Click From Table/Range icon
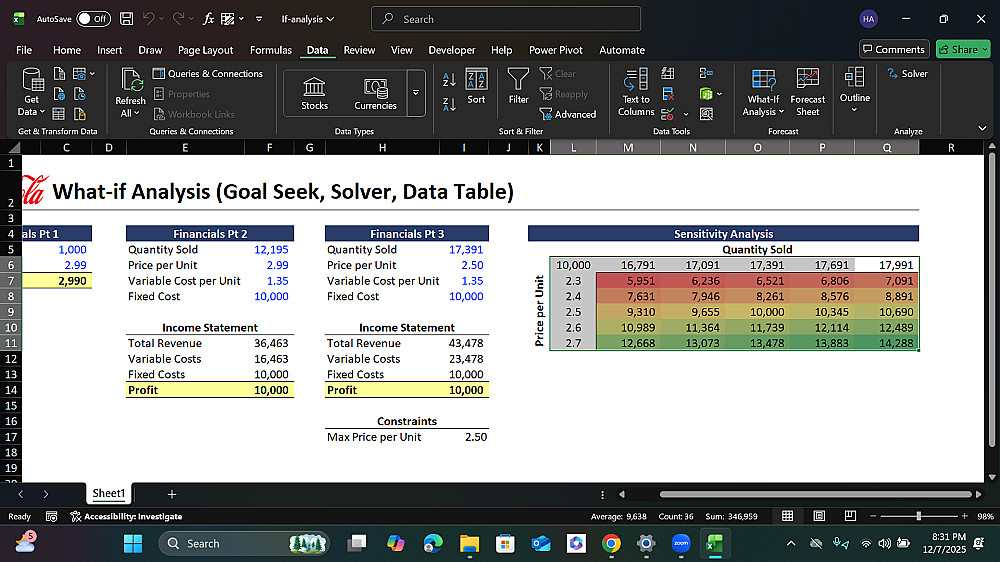Image resolution: width=1000 pixels, height=562 pixels. click(59, 114)
